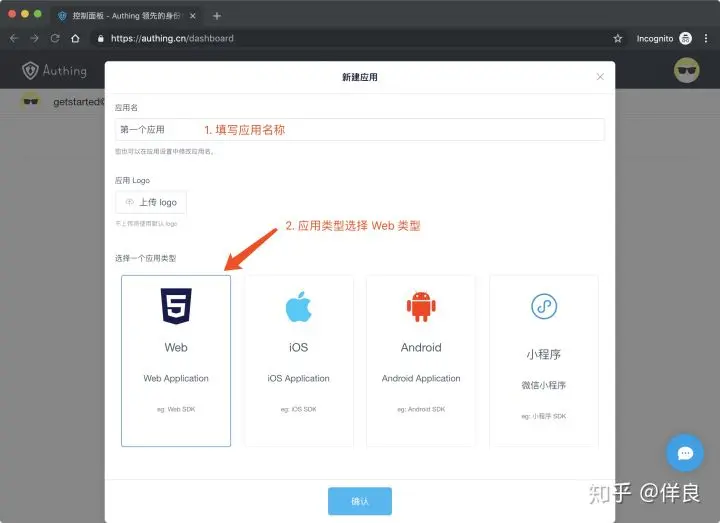Click the site lock icon

pyautogui.click(x=101, y=39)
